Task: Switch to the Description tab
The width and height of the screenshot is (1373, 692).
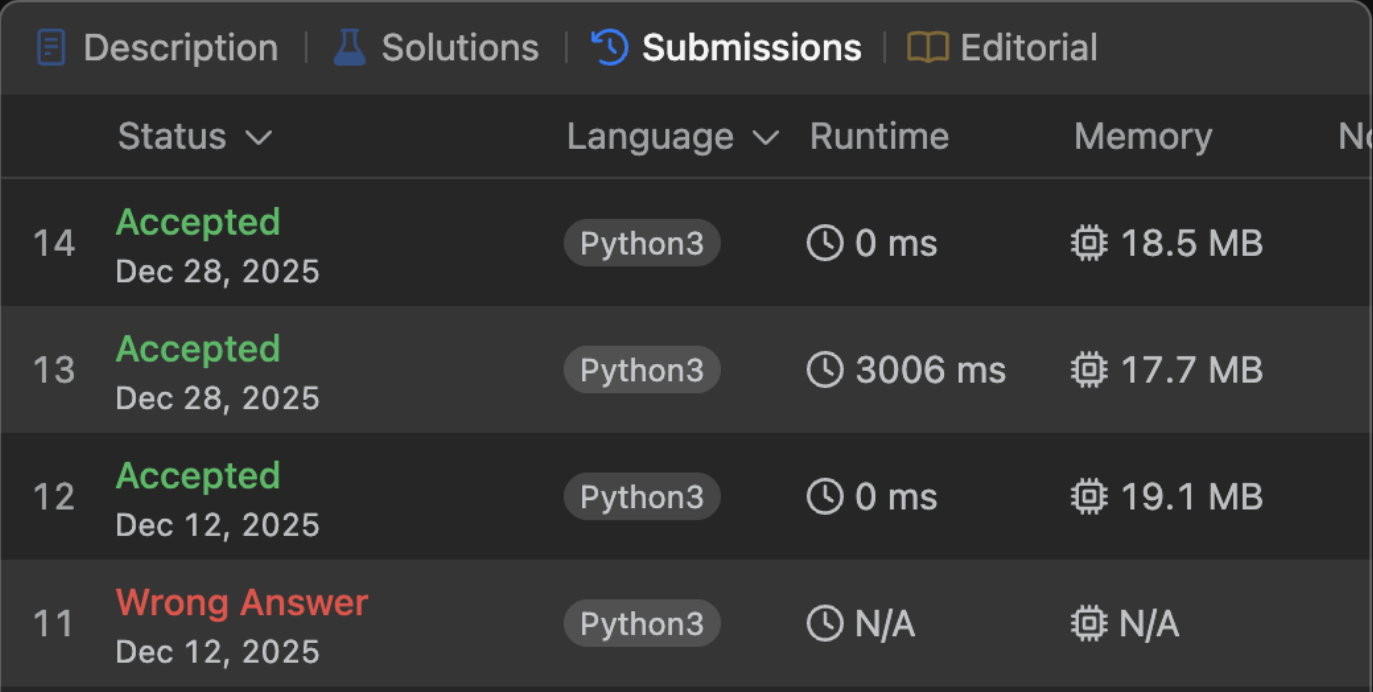Action: click(x=180, y=48)
